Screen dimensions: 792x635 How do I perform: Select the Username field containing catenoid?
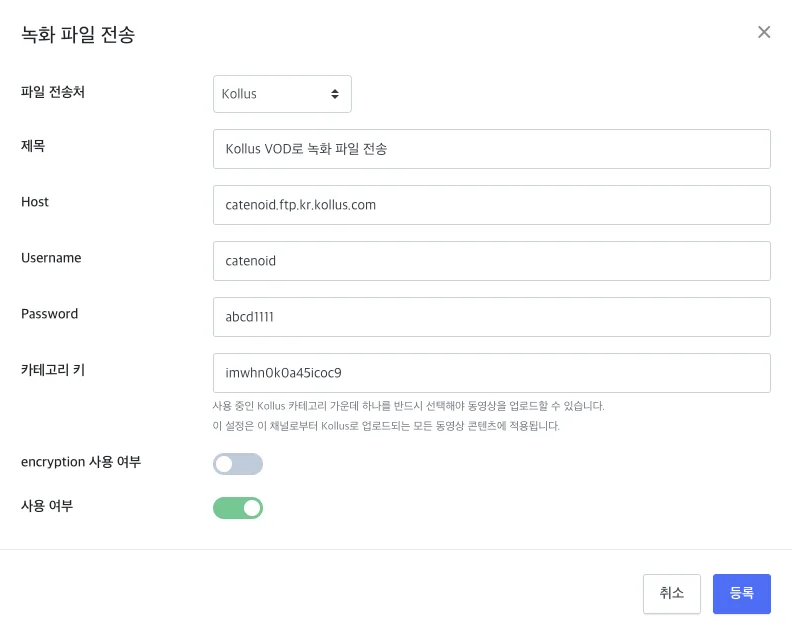pyautogui.click(x=491, y=261)
